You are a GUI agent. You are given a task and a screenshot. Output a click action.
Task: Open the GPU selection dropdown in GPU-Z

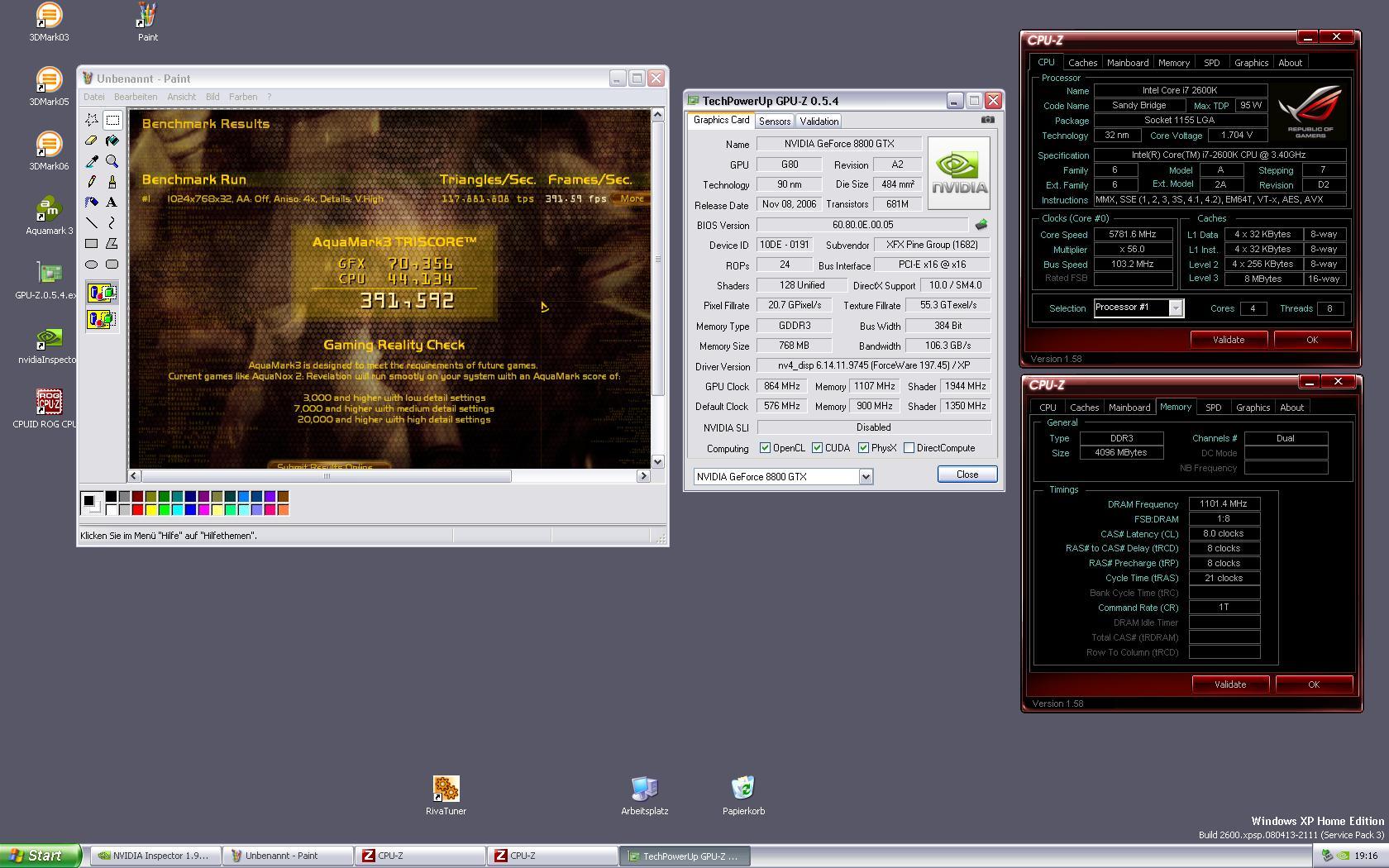(x=866, y=477)
